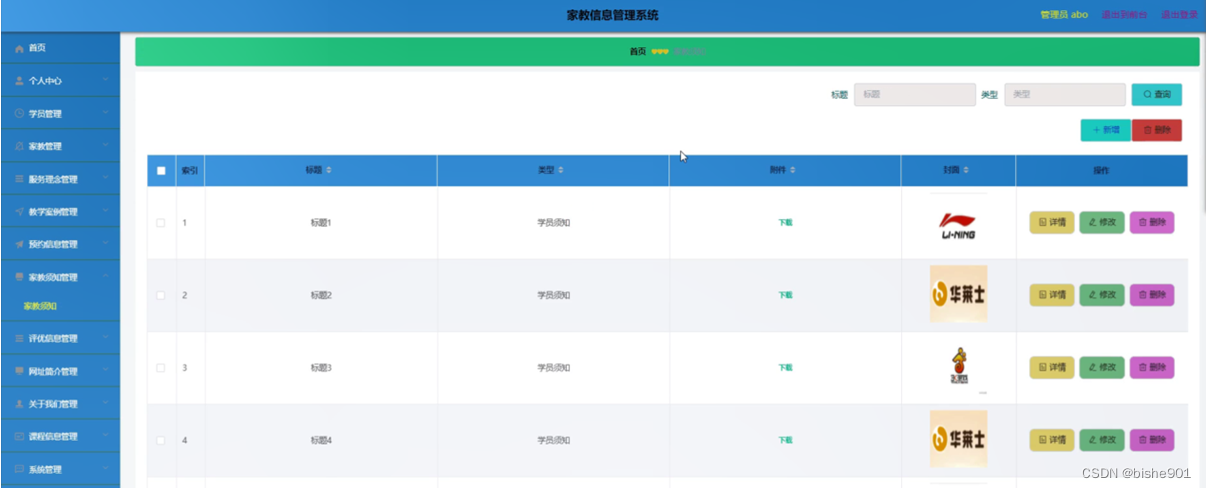Image resolution: width=1206 pixels, height=488 pixels.
Task: Expand the 网站简介管理 chevron
Action: (105, 369)
